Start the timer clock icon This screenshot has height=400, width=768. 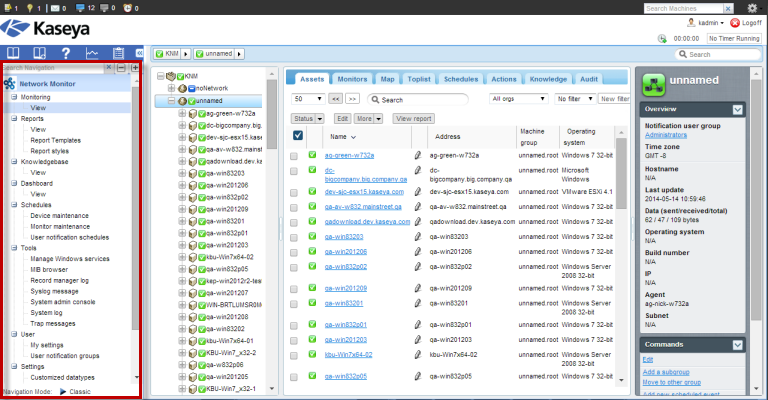pyautogui.click(x=662, y=38)
